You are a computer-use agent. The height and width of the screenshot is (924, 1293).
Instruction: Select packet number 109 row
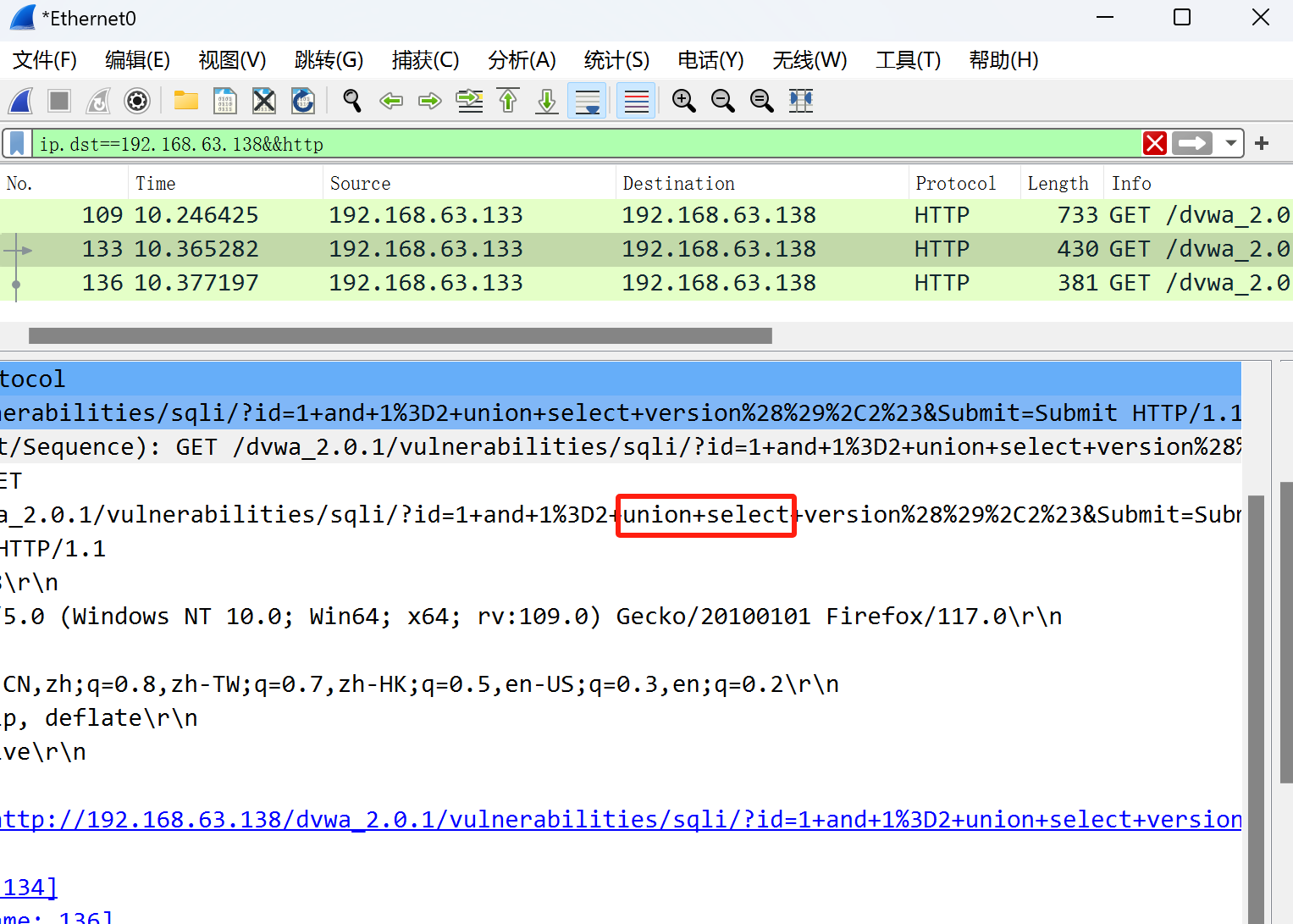pyautogui.click(x=646, y=215)
